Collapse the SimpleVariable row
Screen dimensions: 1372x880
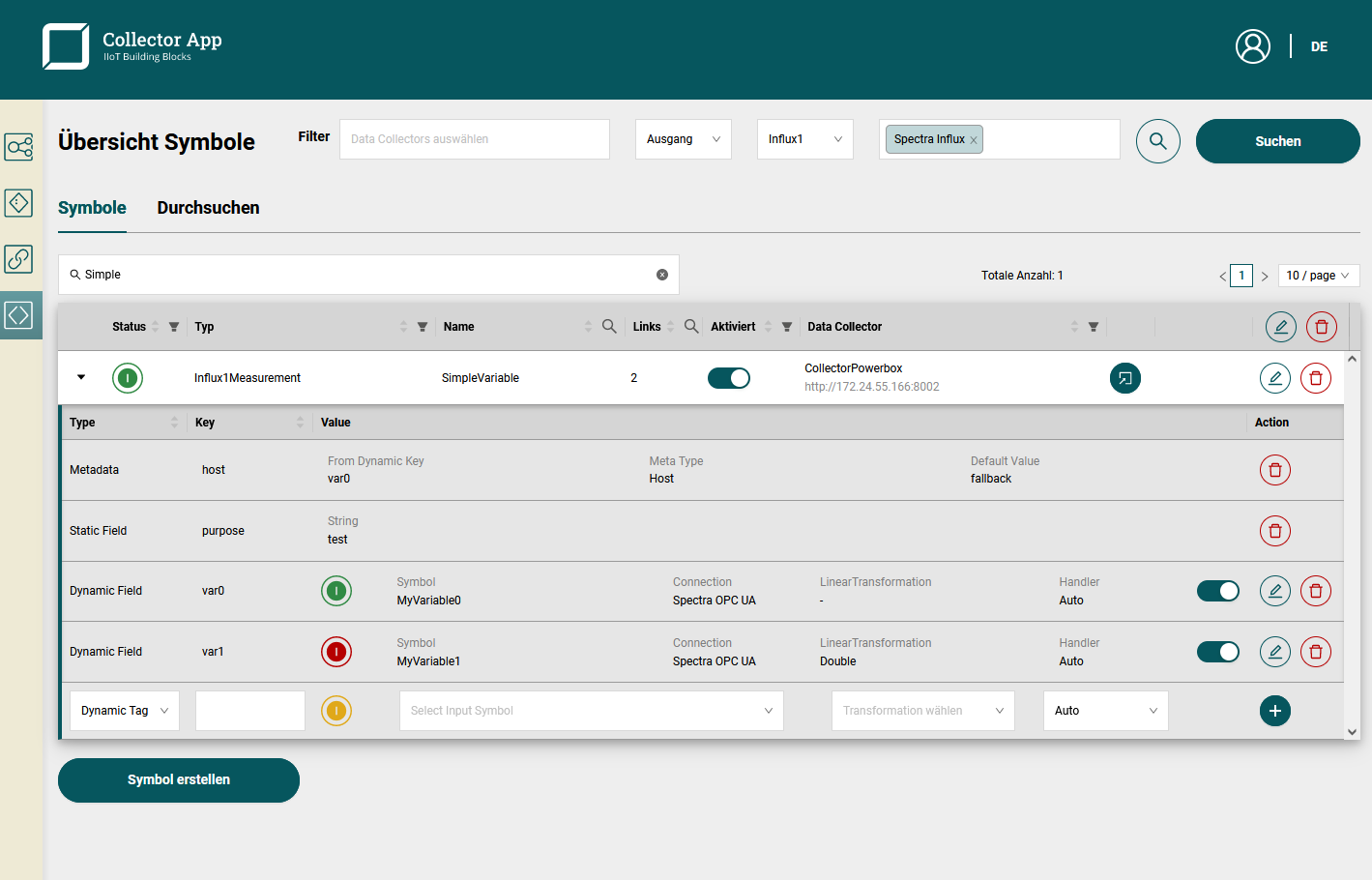click(81, 377)
